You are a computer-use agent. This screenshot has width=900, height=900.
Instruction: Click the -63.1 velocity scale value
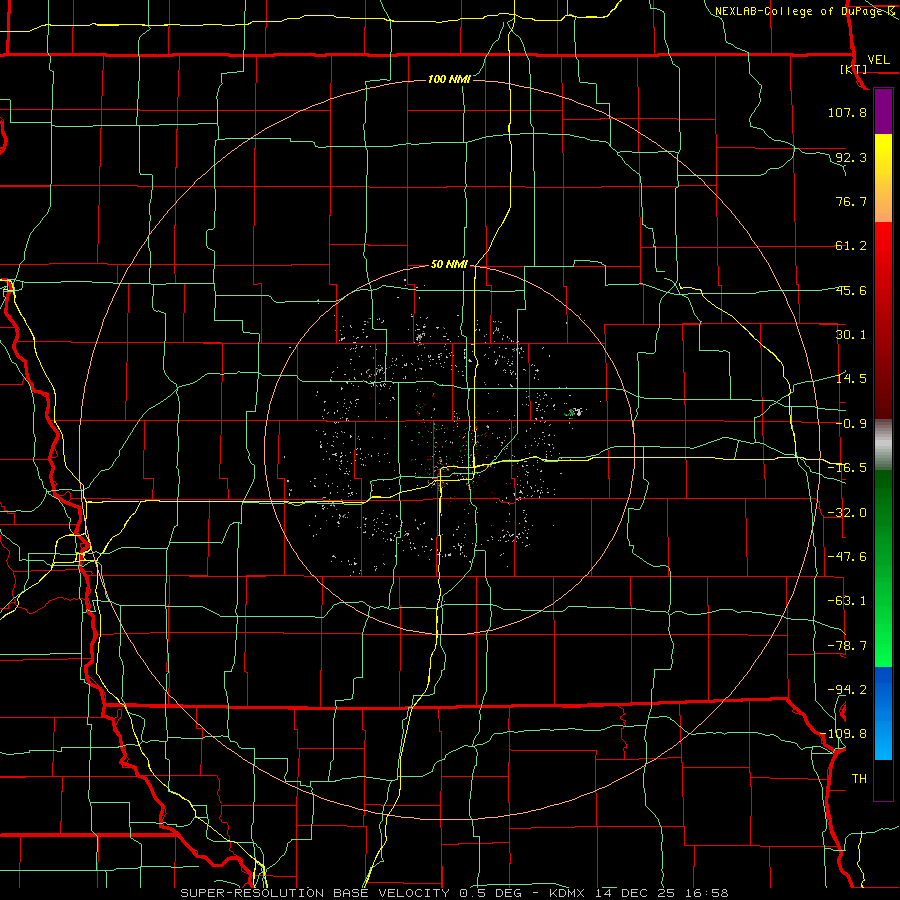pyautogui.click(x=847, y=600)
